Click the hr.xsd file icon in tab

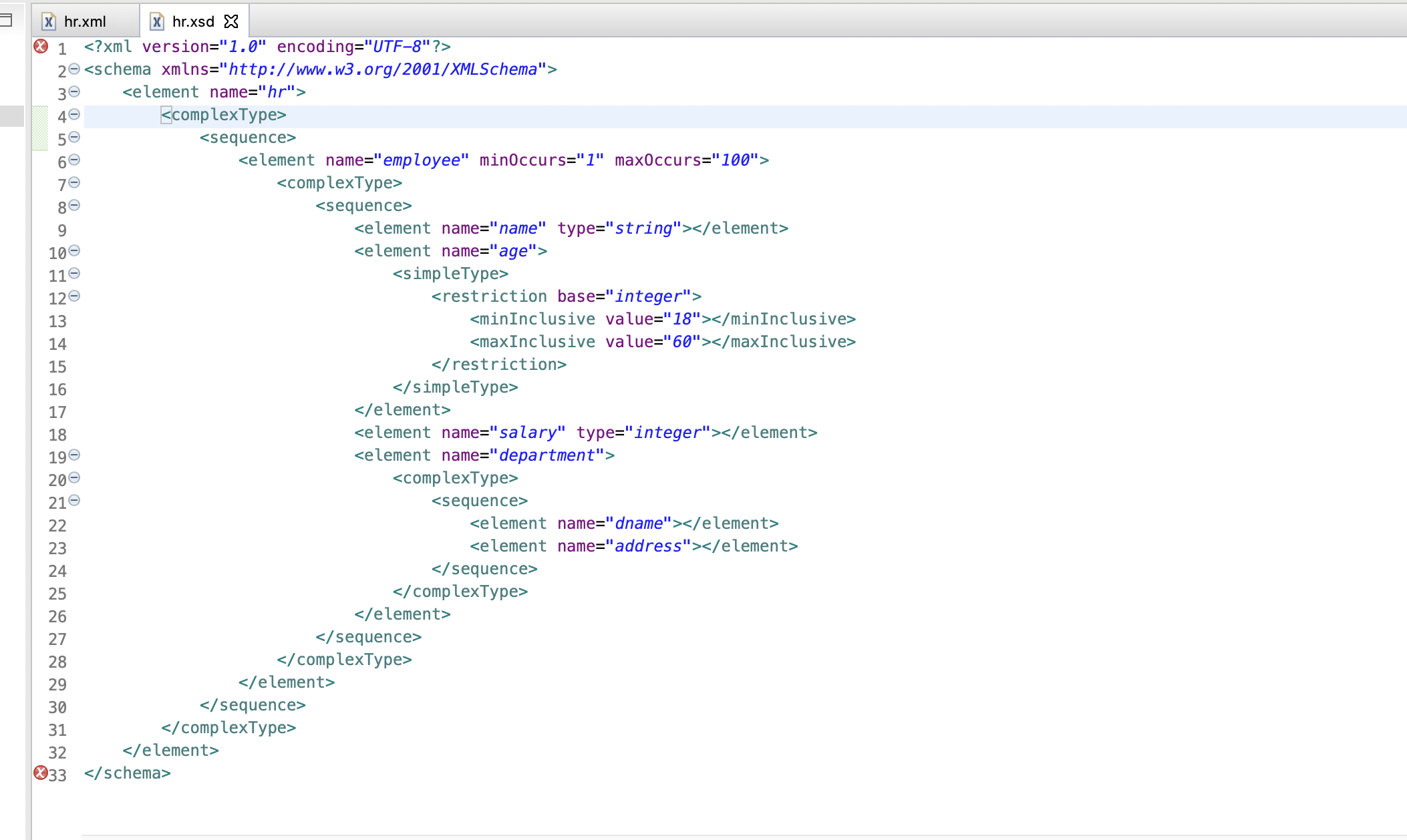coord(157,22)
